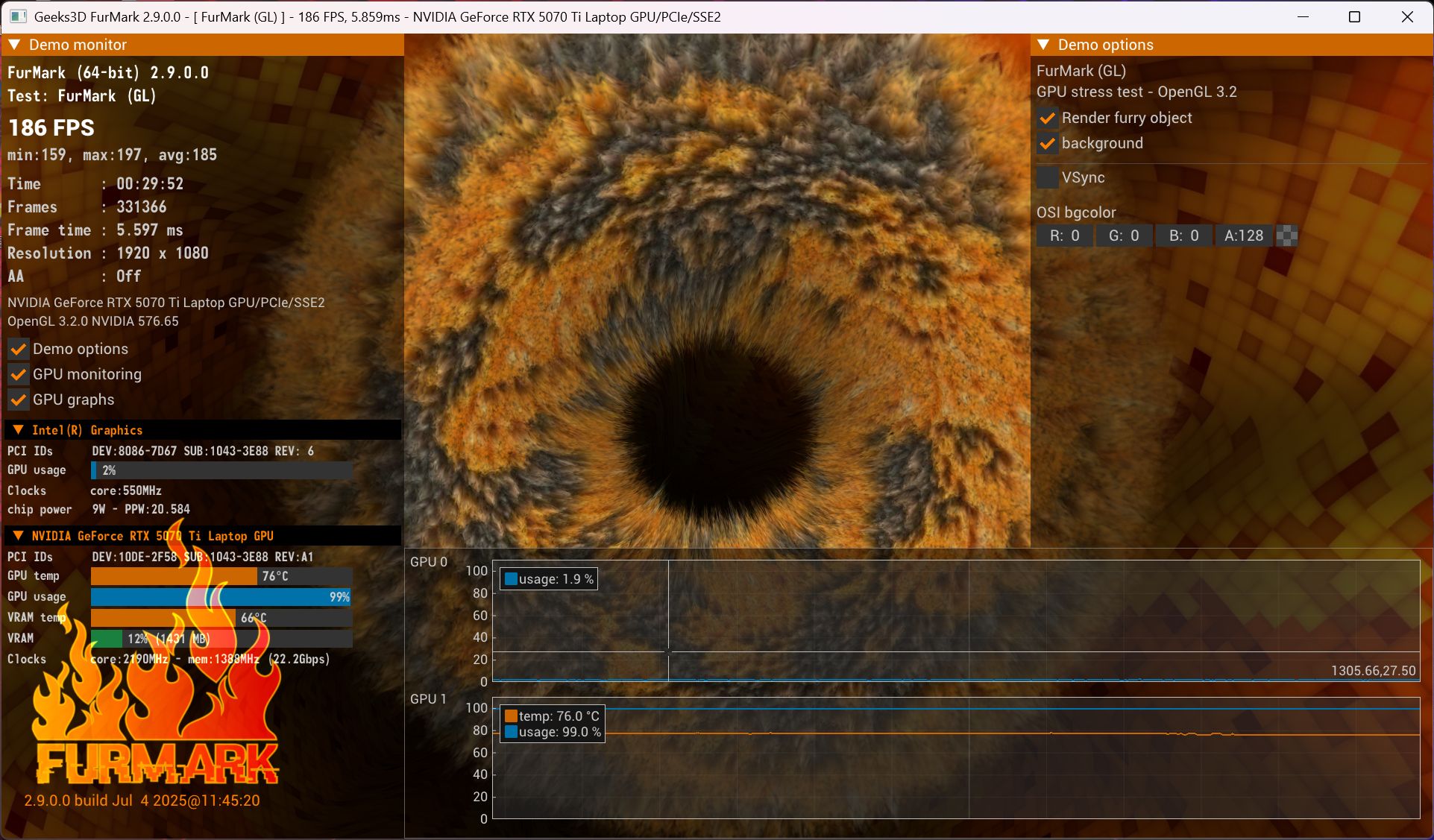1434x840 pixels.
Task: Uncheck the Demo options checkbox
Action: click(x=19, y=350)
